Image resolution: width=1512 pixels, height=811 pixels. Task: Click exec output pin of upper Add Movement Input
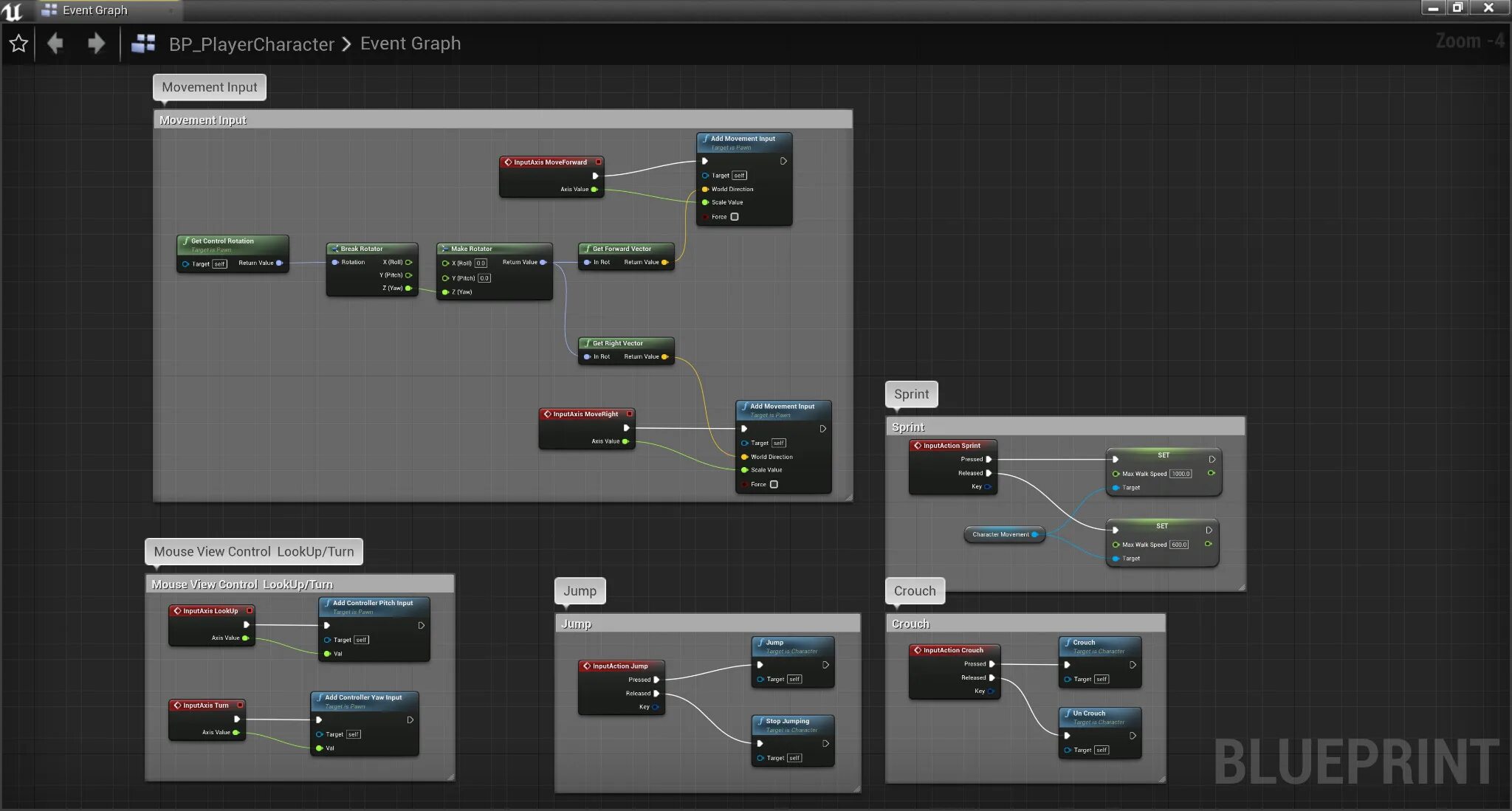pos(783,161)
